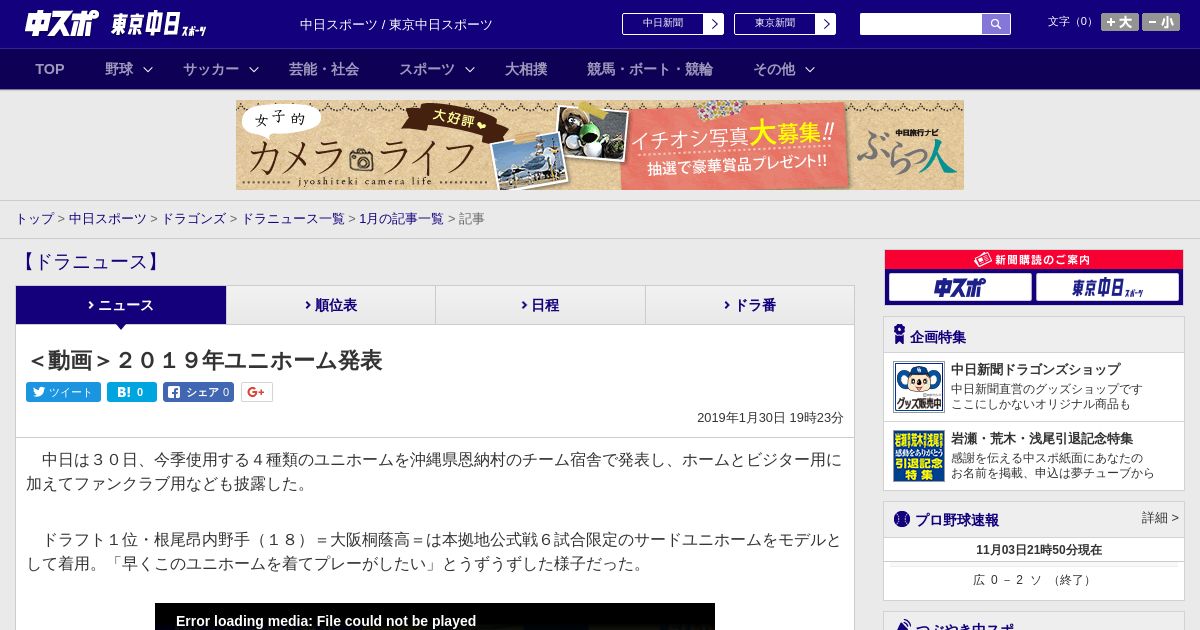Screen dimensions: 1200x630
Task: Click arrow beside 中日新聞 button
Action: pyautogui.click(x=714, y=24)
